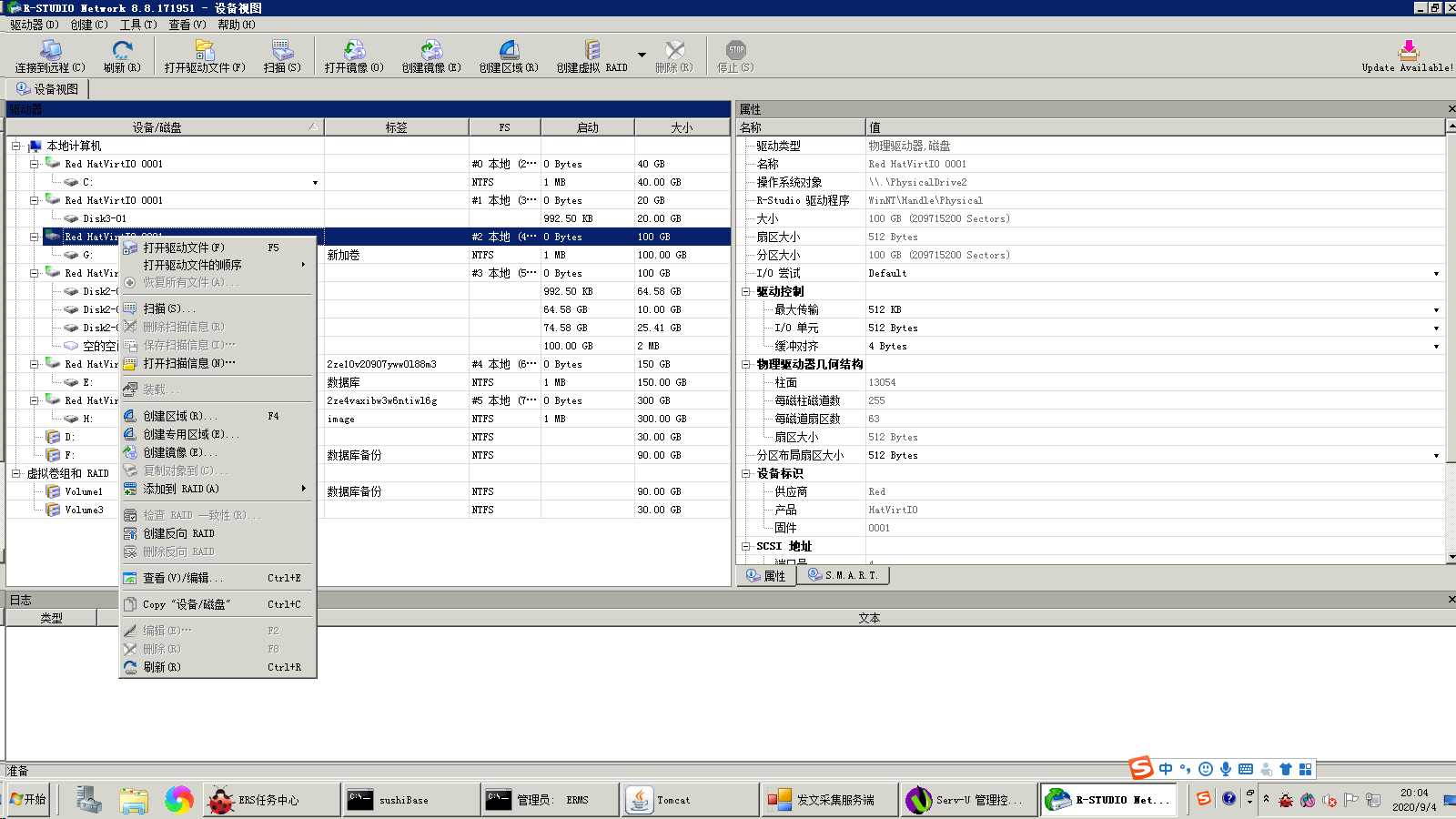This screenshot has height=819, width=1456.
Task: Open the 分区布局扇区大小 dropdown
Action: tap(1436, 455)
